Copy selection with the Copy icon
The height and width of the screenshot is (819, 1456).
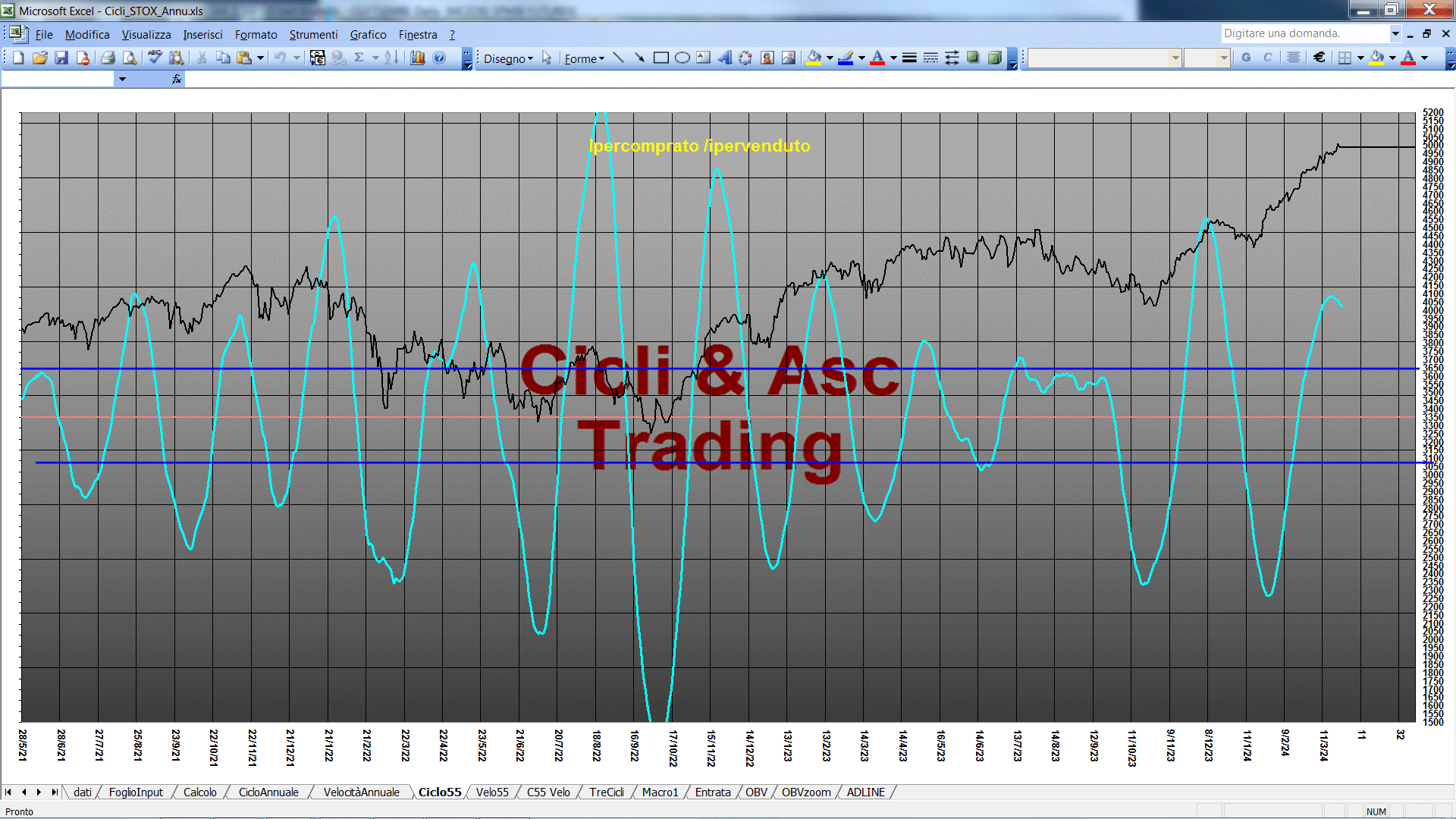(223, 58)
